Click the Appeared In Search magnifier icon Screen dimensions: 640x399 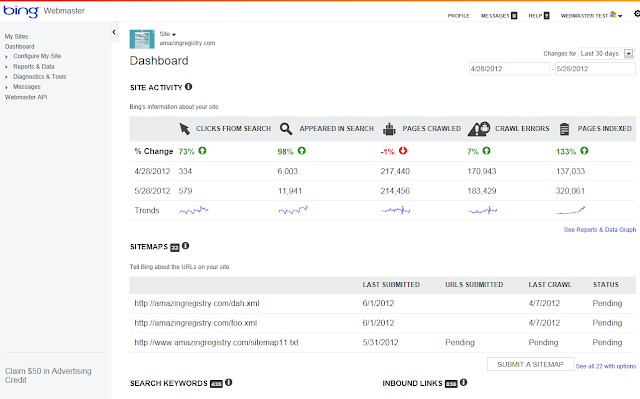(x=286, y=129)
